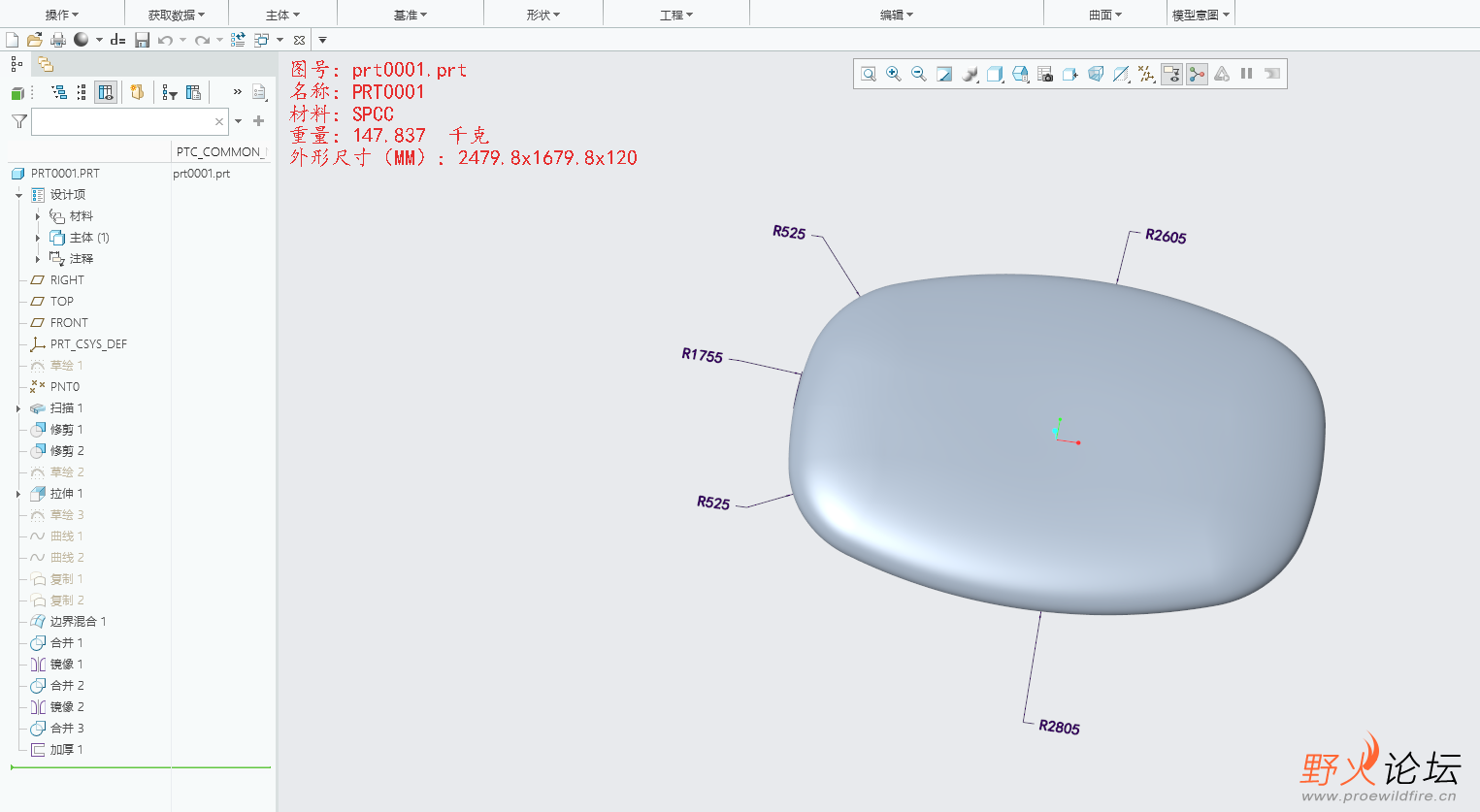Click the Zoom In icon
Image resolution: width=1480 pixels, height=812 pixels.
[x=894, y=74]
